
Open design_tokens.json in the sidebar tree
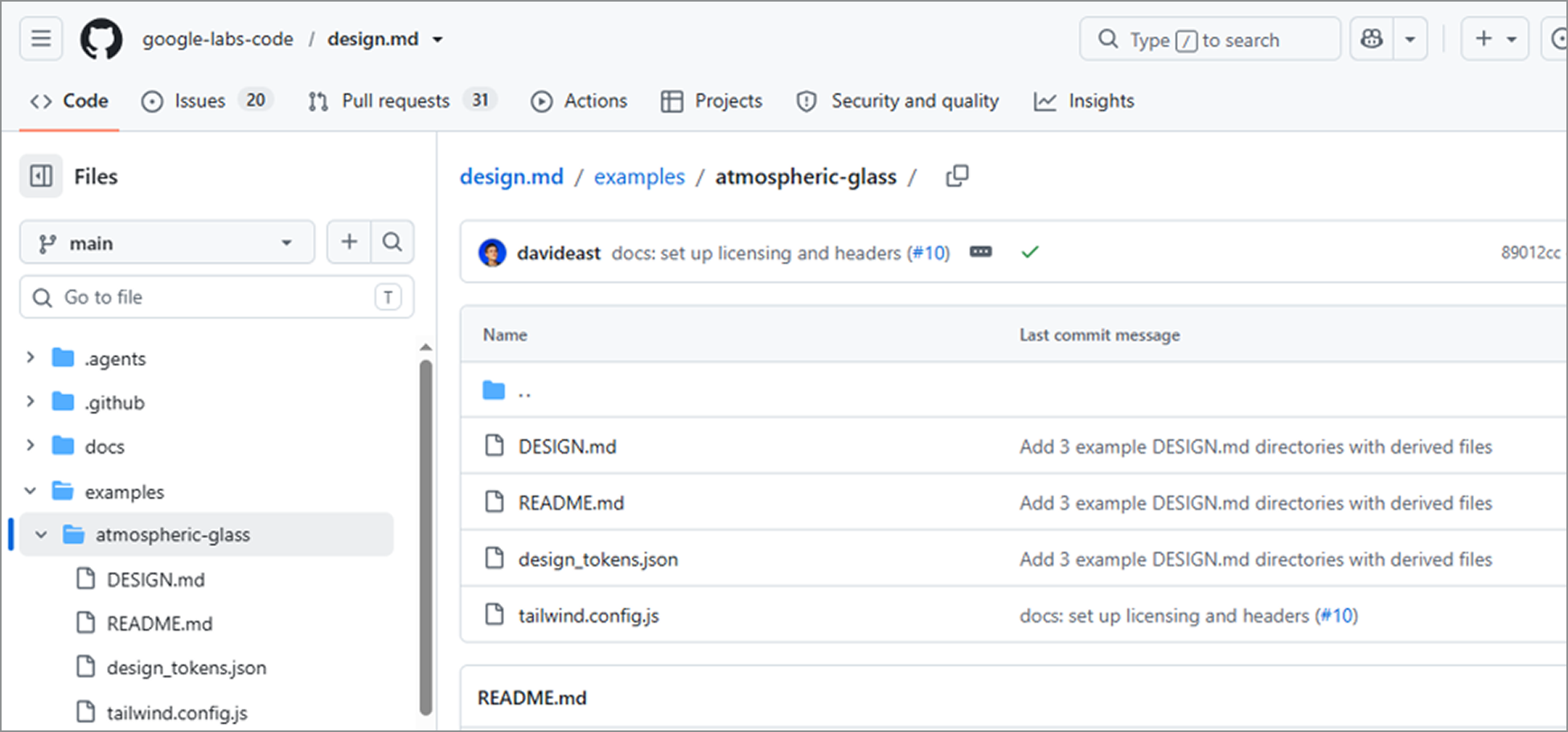187,668
